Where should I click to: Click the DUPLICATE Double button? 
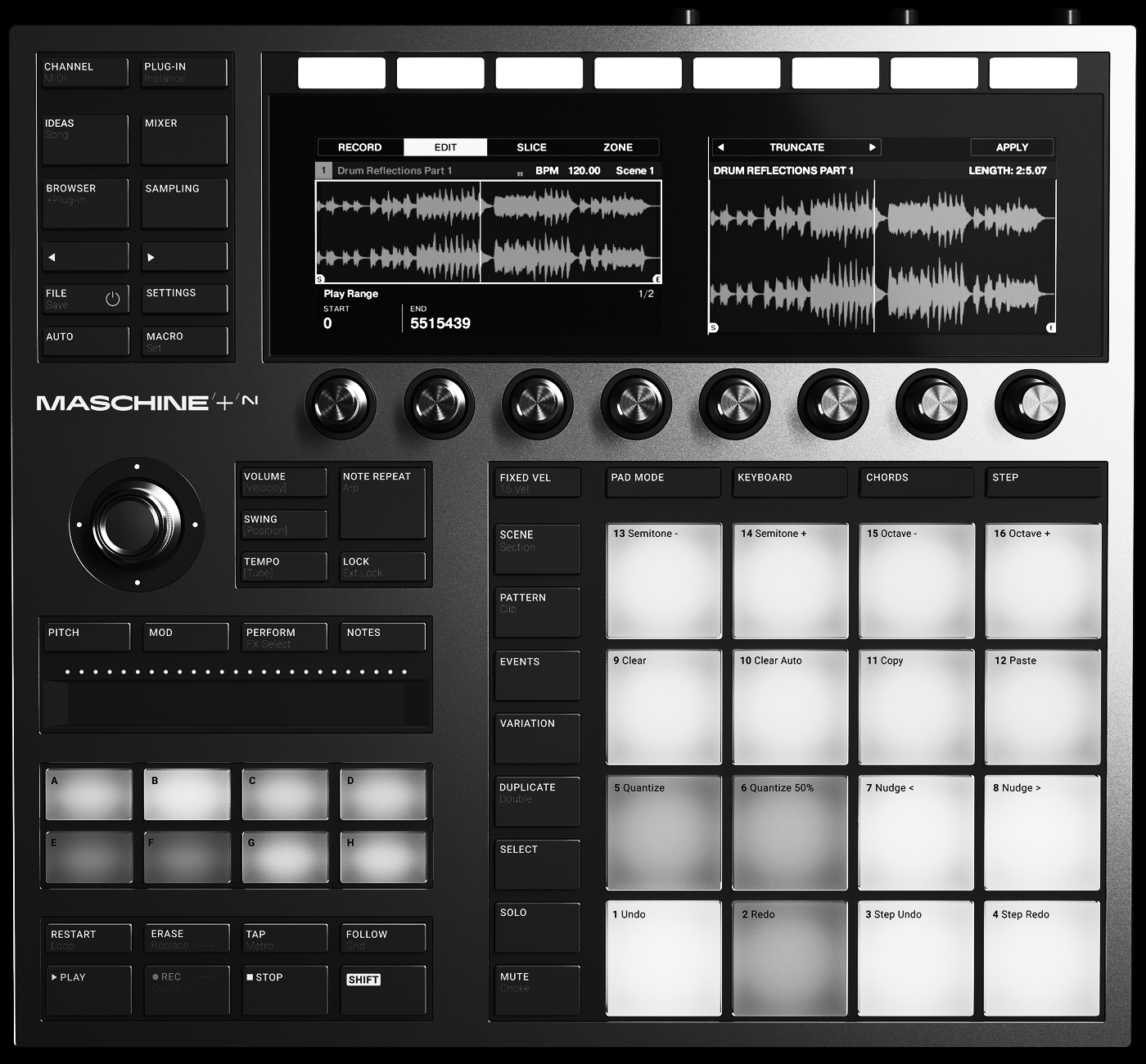(538, 801)
